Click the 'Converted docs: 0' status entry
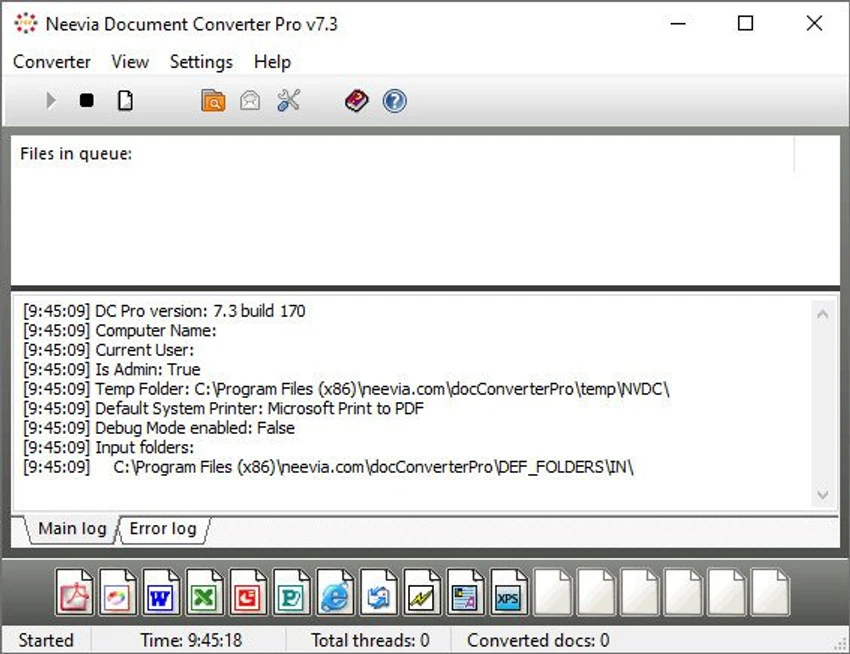The image size is (850, 654). tap(538, 640)
